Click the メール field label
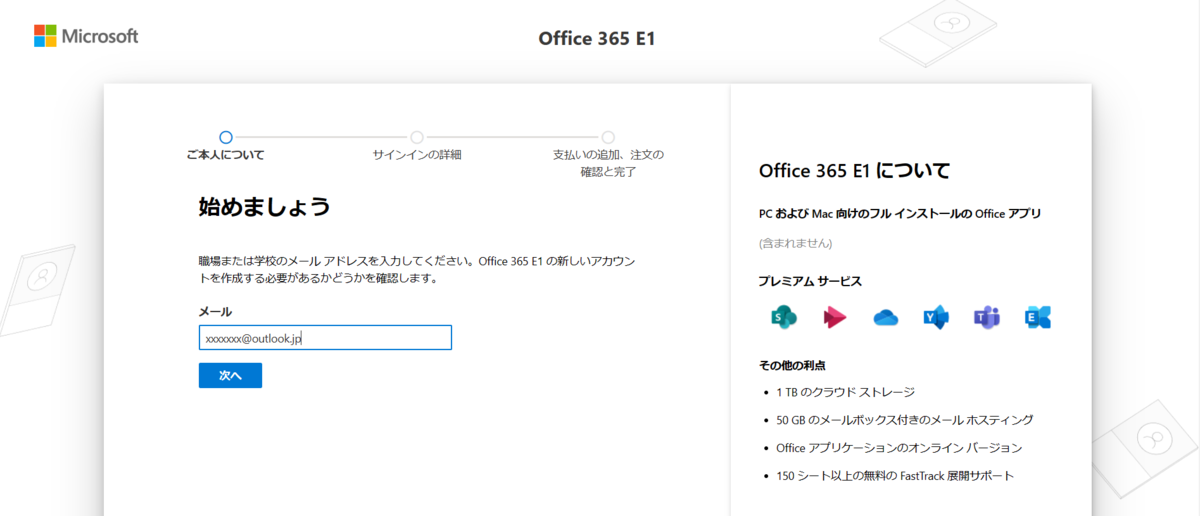Image resolution: width=1200 pixels, height=516 pixels. pyautogui.click(x=215, y=311)
